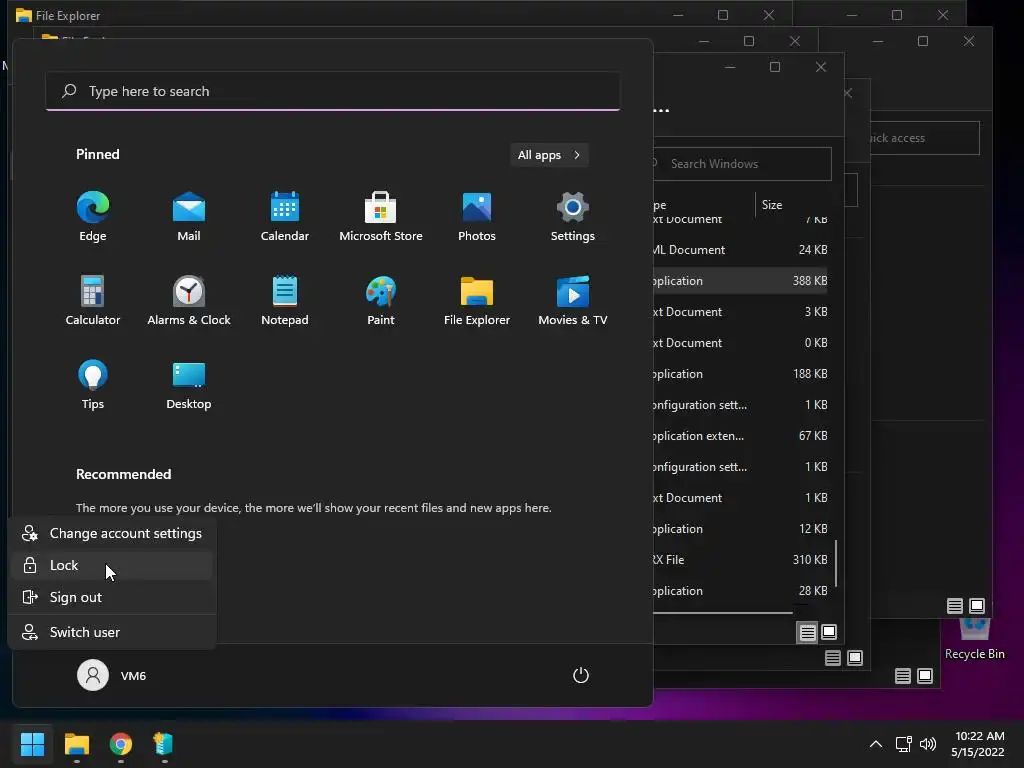Select the 24 KB ML Document row
1024x768 pixels.
[x=741, y=249]
